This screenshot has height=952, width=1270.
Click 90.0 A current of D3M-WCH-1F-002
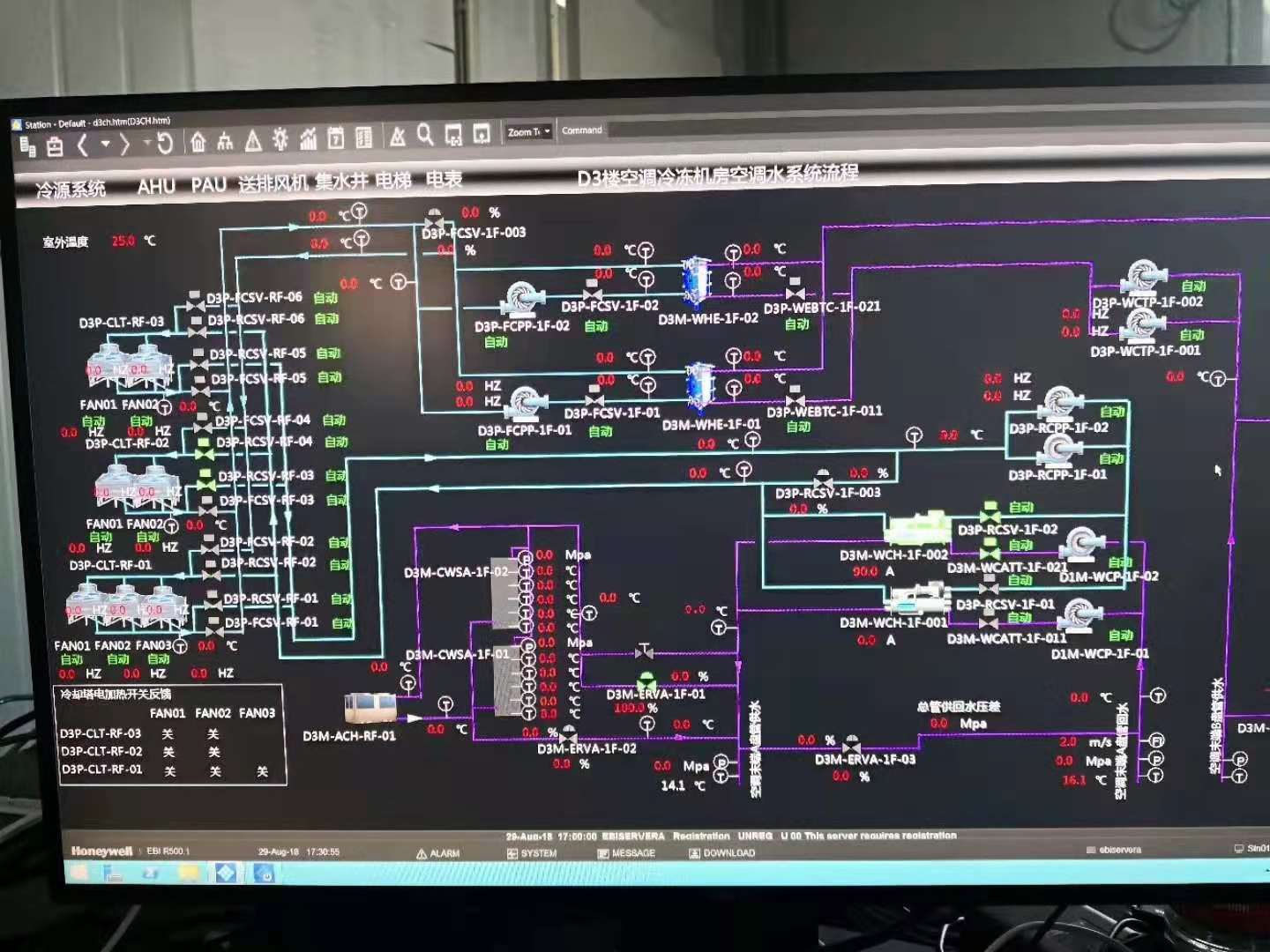pyautogui.click(x=874, y=571)
